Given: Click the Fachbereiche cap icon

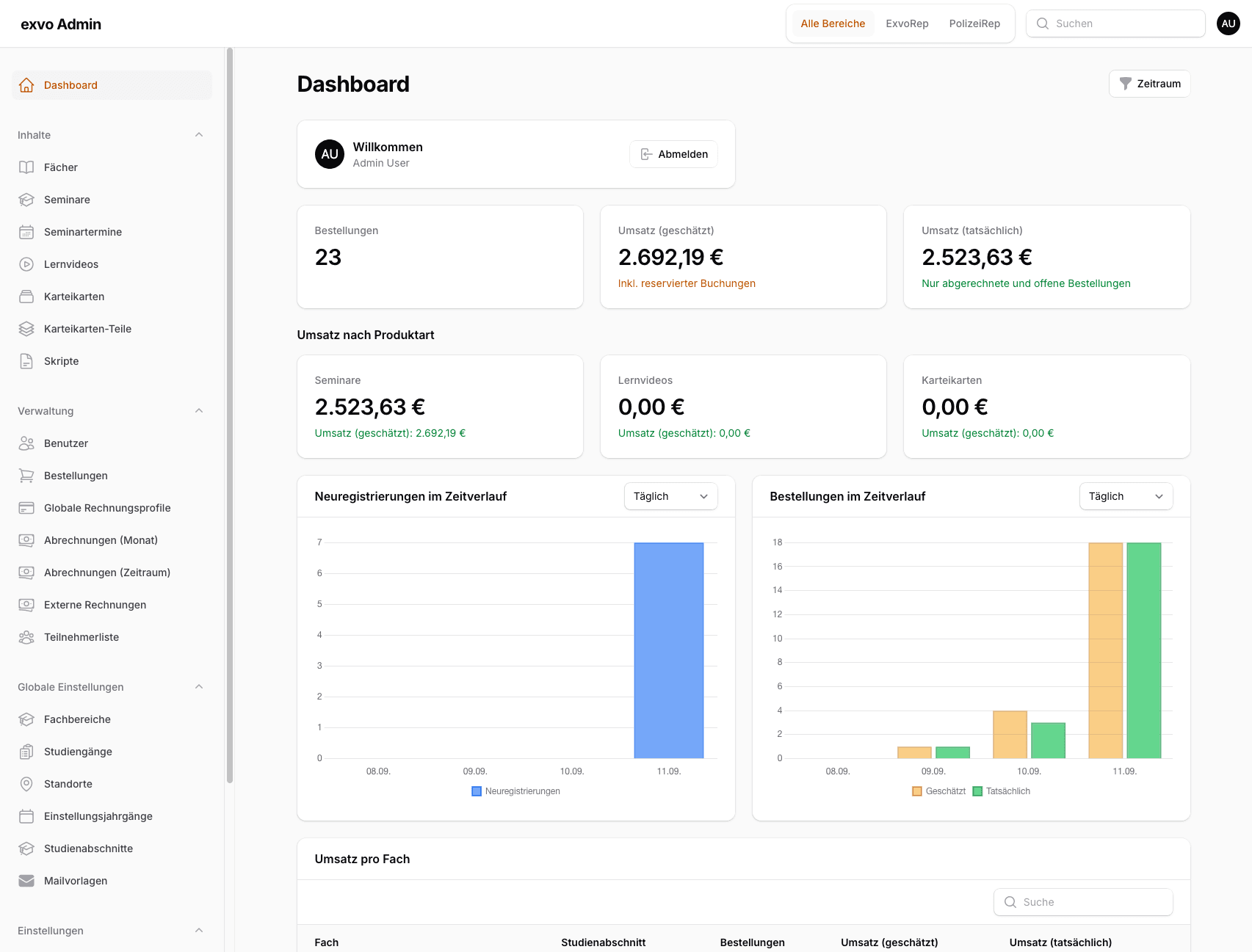Looking at the screenshot, I should pos(26,719).
